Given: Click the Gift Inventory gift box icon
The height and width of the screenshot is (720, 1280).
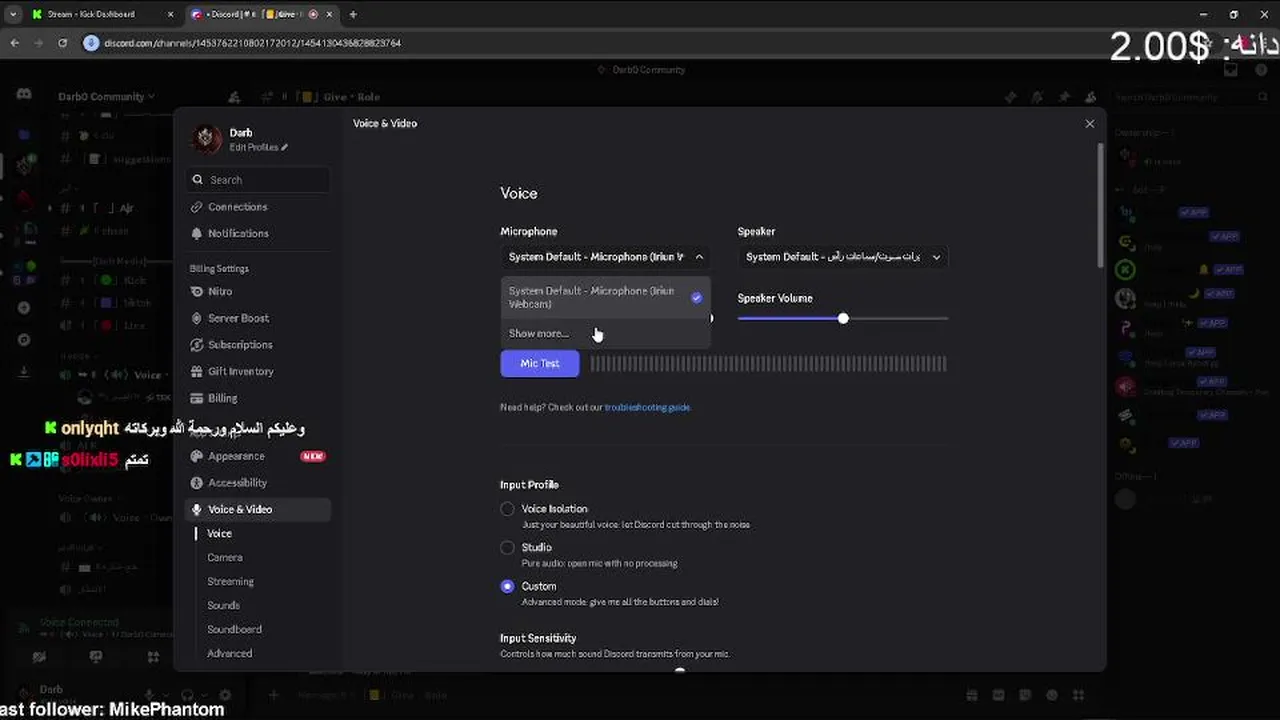Looking at the screenshot, I should pyautogui.click(x=197, y=371).
